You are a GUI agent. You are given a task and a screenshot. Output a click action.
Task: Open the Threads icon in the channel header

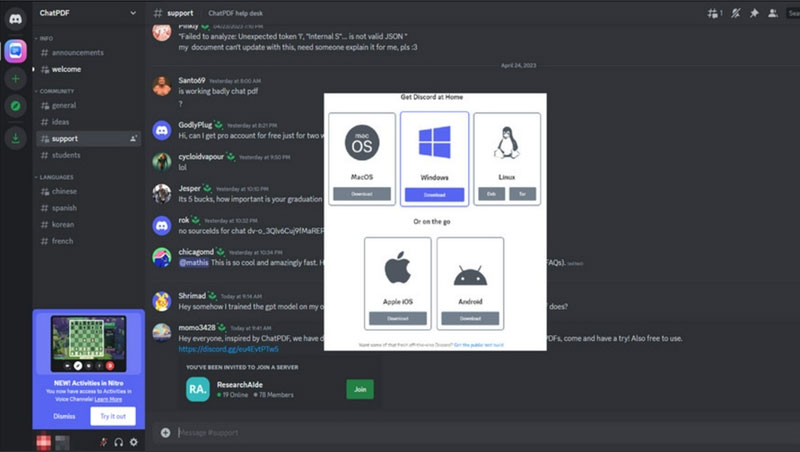713,13
